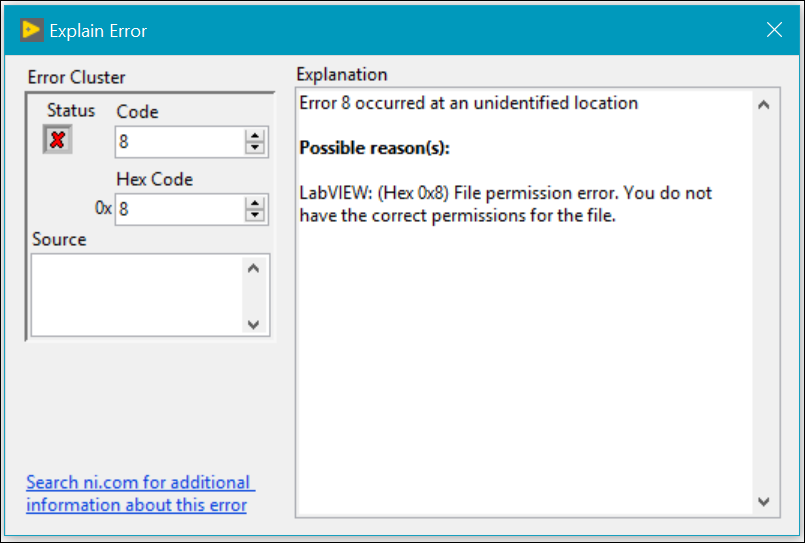Increase Hex Code using the up arrow
This screenshot has width=805, height=543.
coord(255,202)
